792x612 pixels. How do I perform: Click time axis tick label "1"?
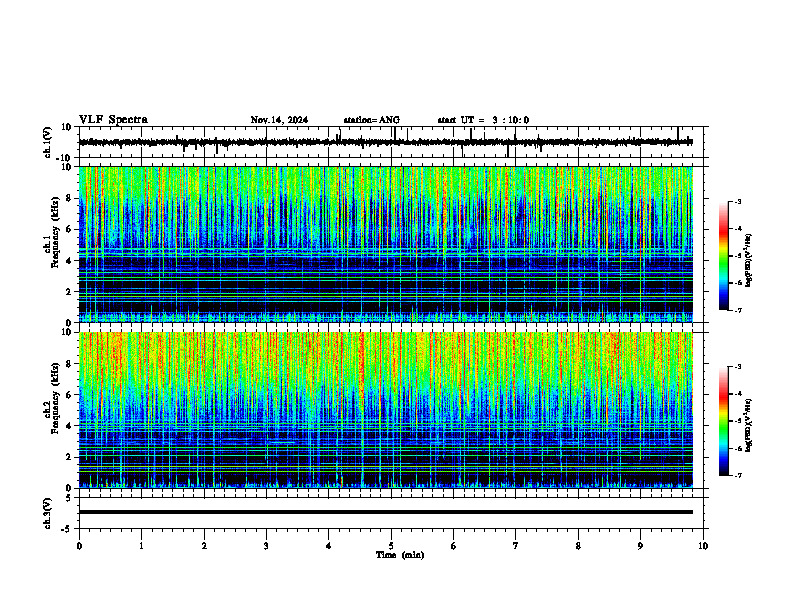pos(141,546)
